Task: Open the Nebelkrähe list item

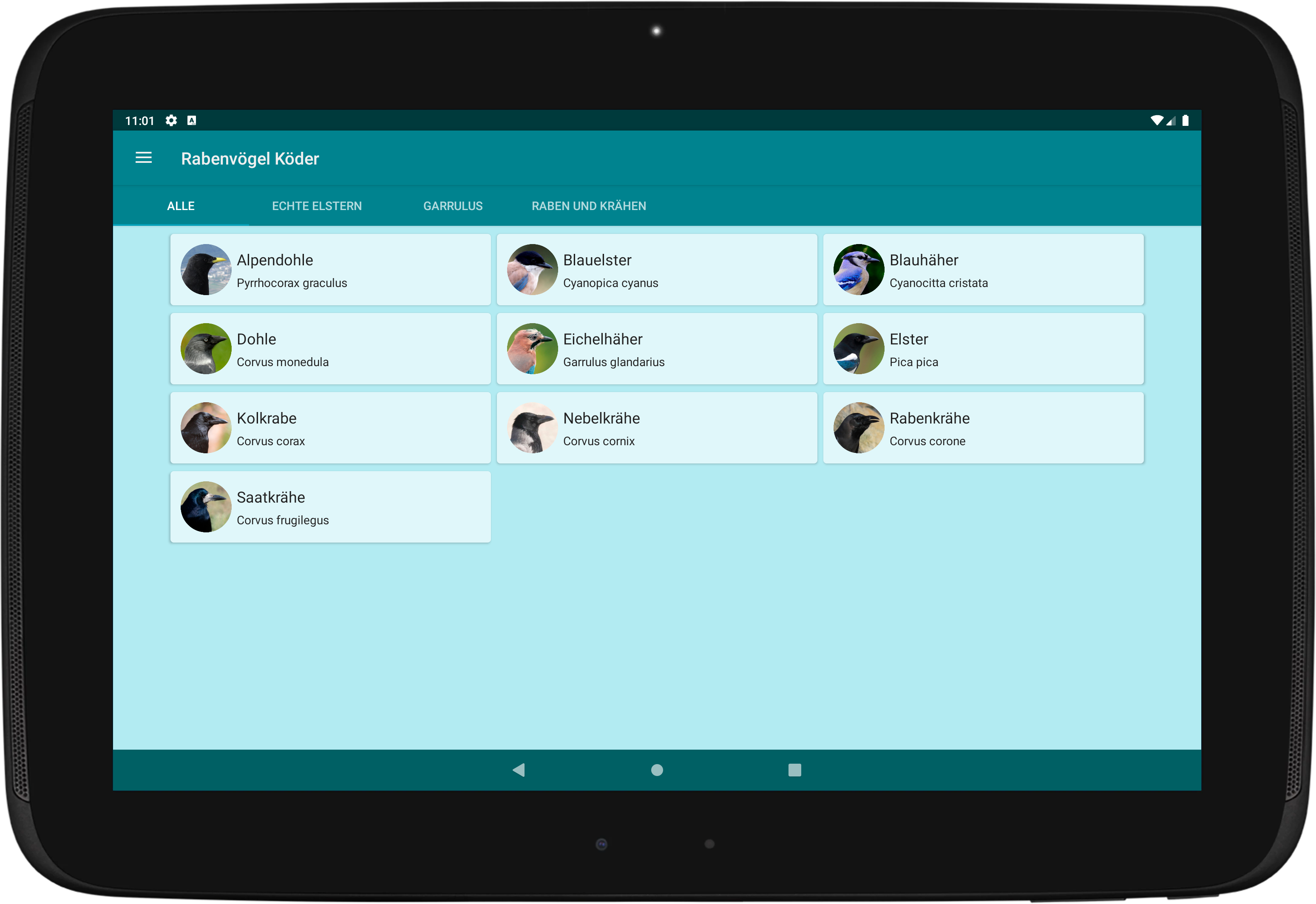Action: [x=656, y=428]
